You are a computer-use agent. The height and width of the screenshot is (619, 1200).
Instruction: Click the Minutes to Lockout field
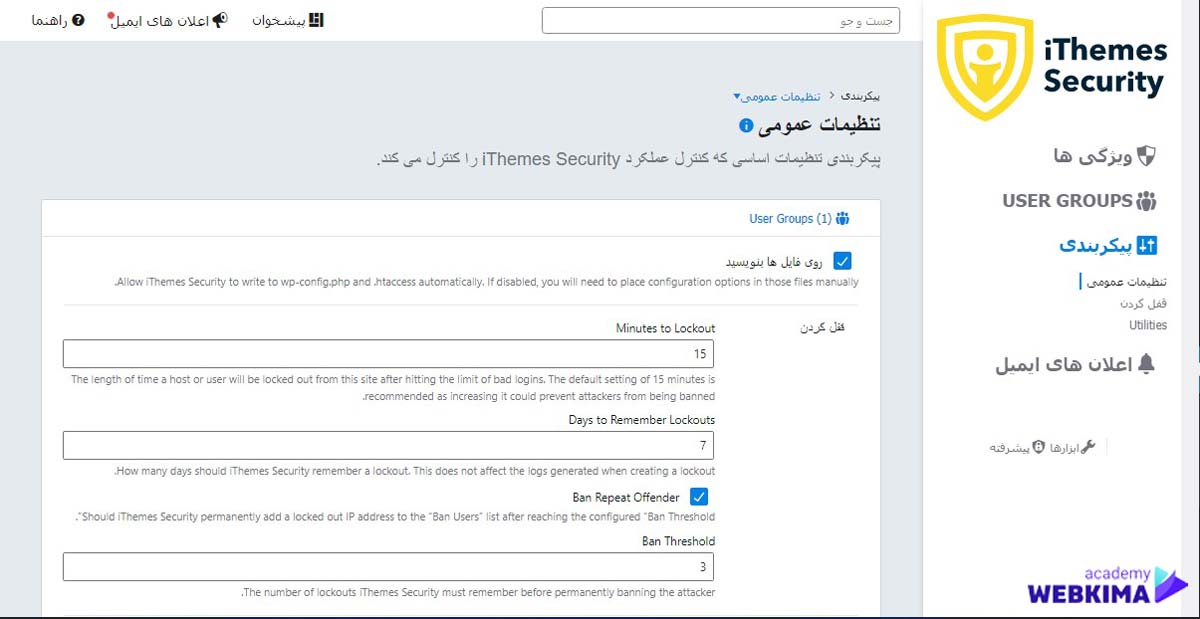coord(388,354)
